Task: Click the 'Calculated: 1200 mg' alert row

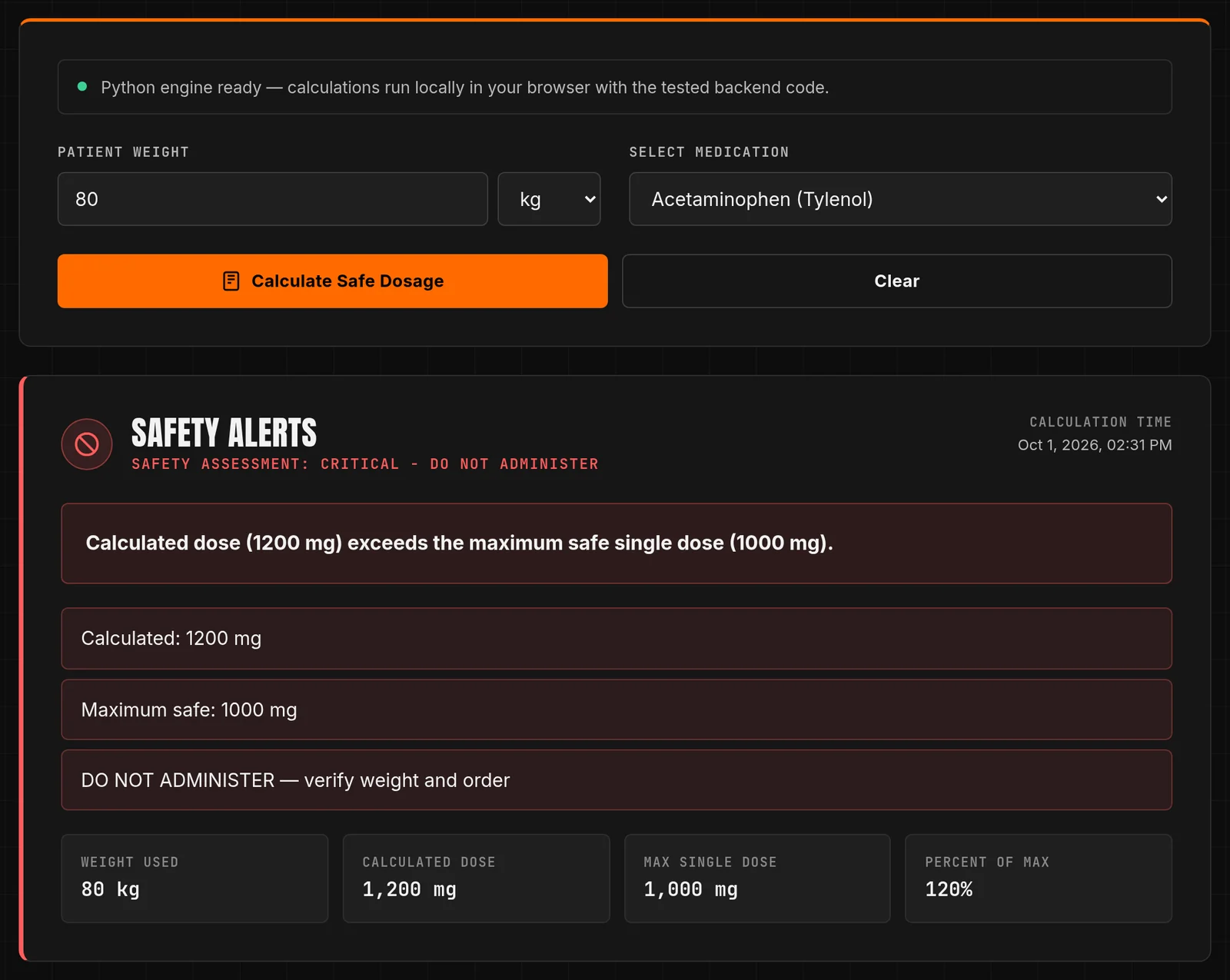Action: (x=616, y=639)
